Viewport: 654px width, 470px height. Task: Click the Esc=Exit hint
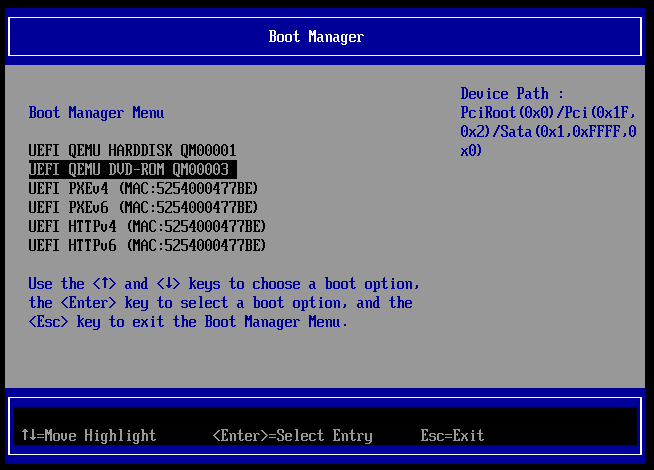452,435
